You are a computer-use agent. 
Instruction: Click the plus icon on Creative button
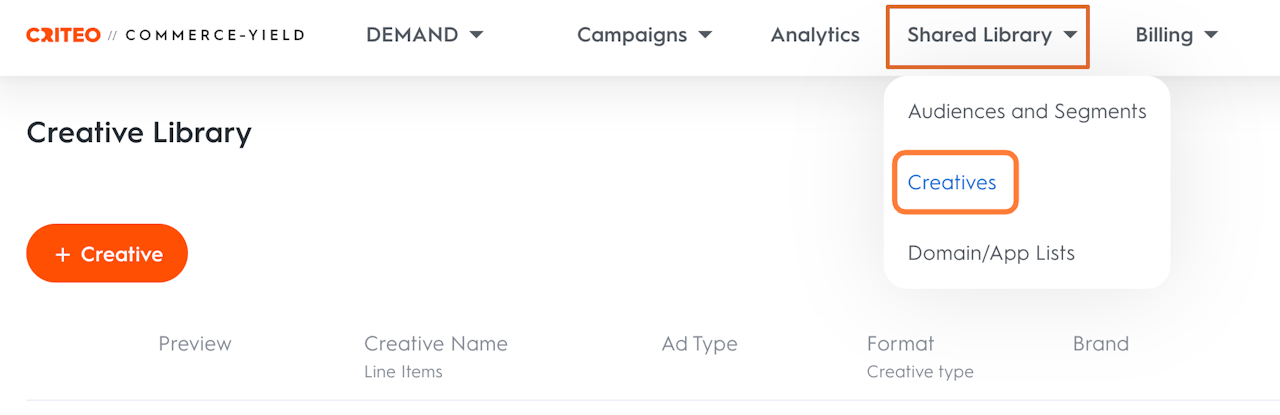[x=63, y=255]
